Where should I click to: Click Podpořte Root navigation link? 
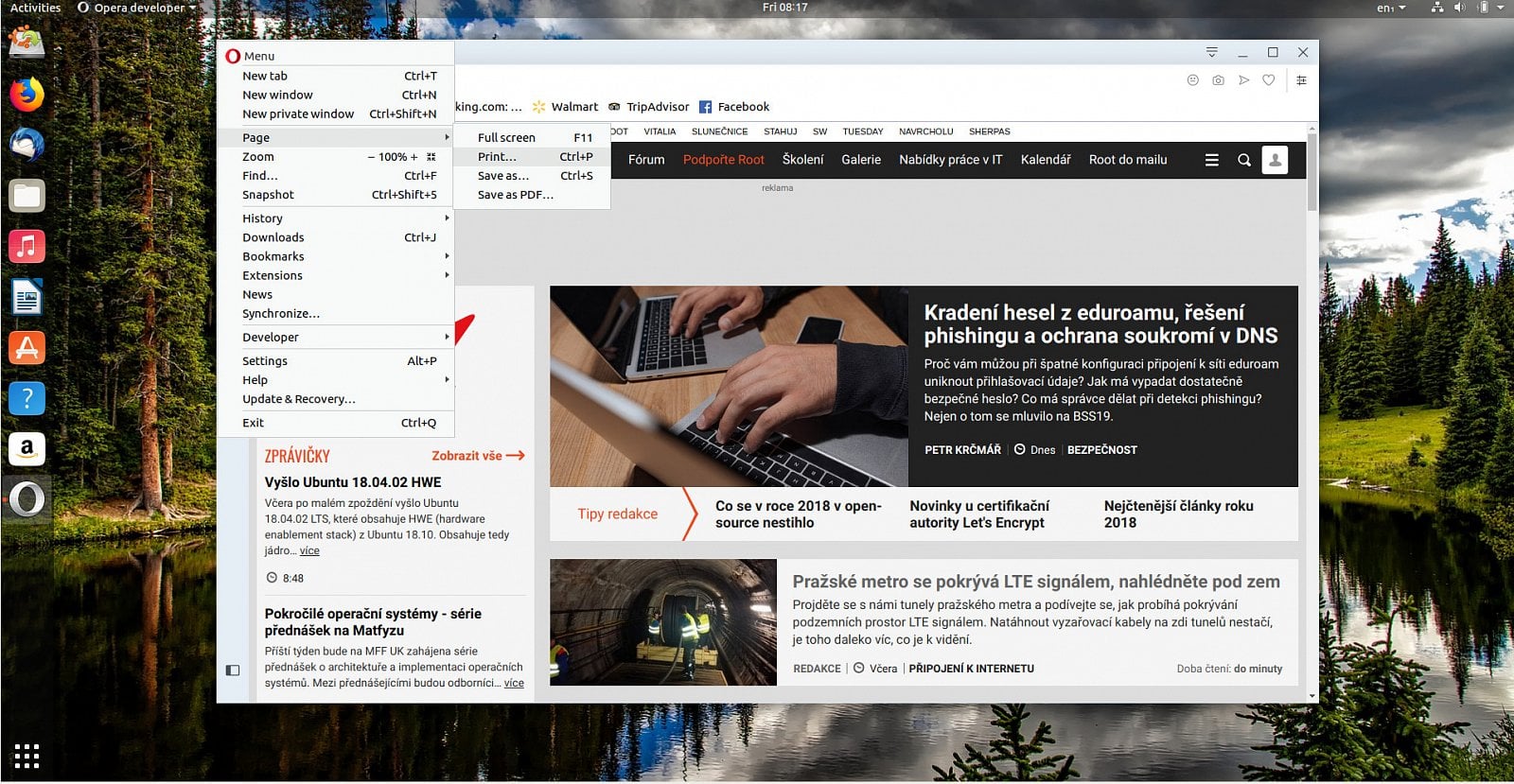tap(724, 160)
